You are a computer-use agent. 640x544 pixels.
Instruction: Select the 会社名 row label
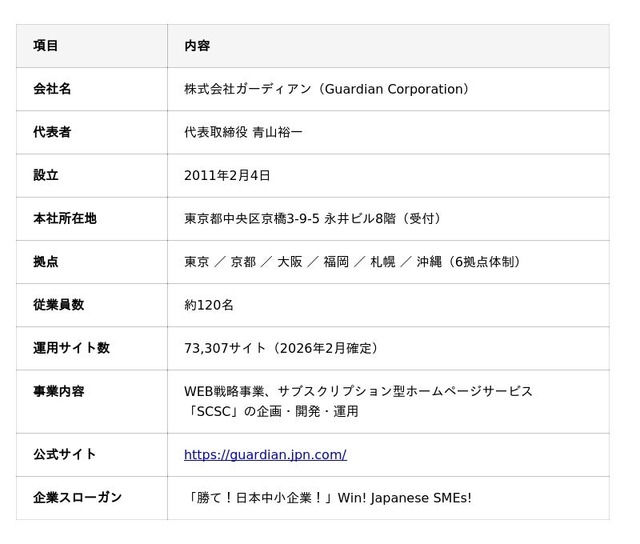tap(52, 89)
